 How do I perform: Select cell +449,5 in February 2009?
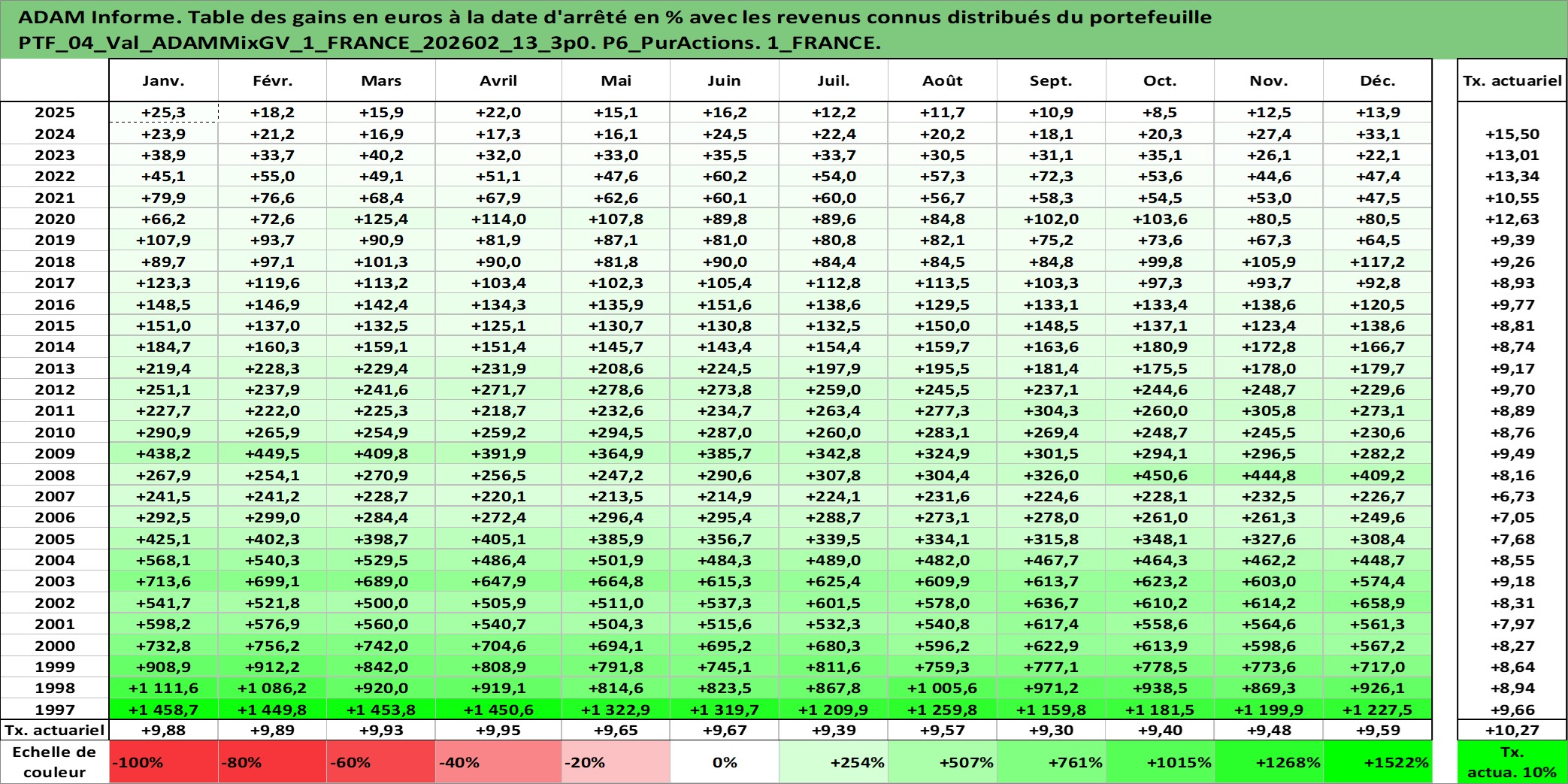(x=272, y=453)
